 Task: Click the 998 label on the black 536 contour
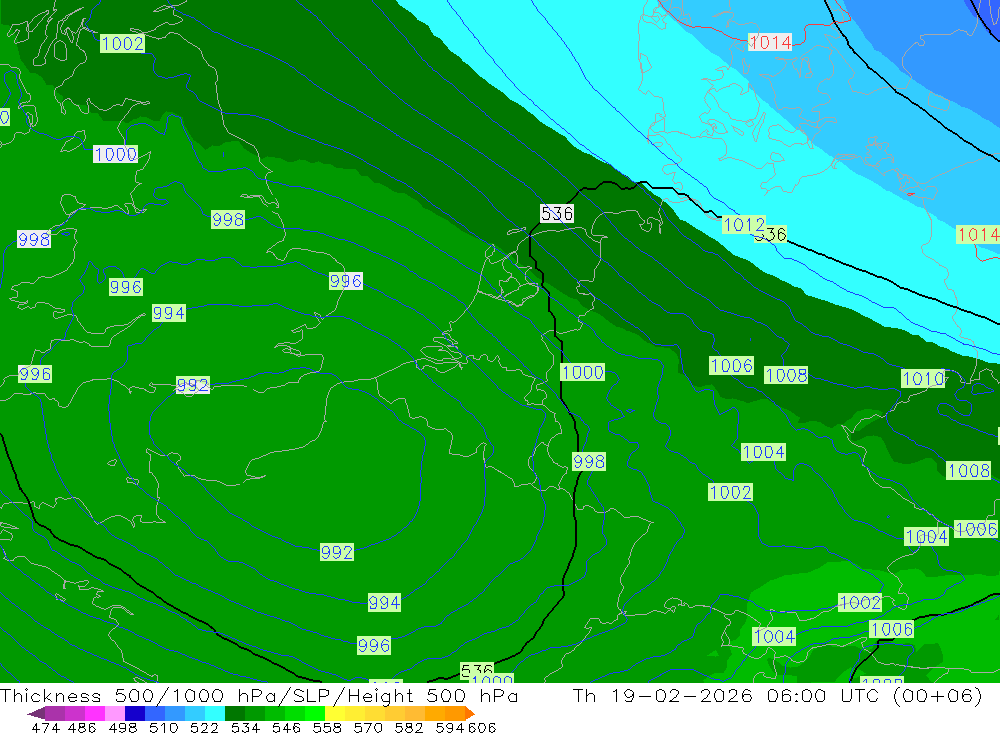[589, 461]
